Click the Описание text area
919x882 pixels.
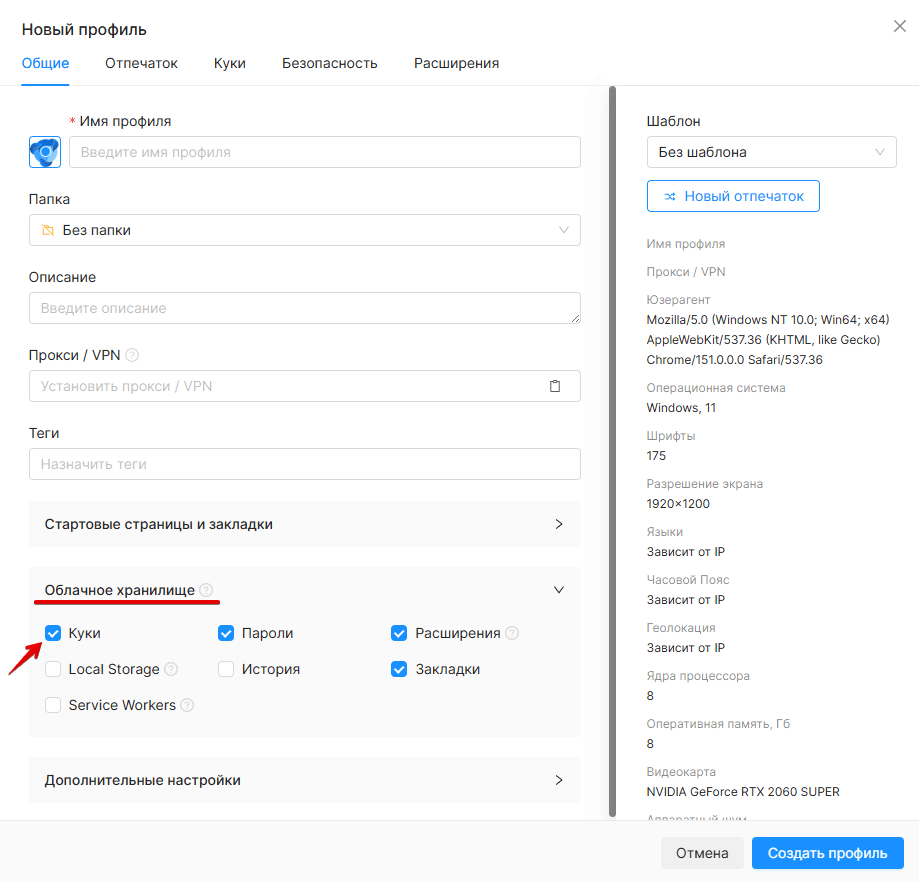click(305, 308)
